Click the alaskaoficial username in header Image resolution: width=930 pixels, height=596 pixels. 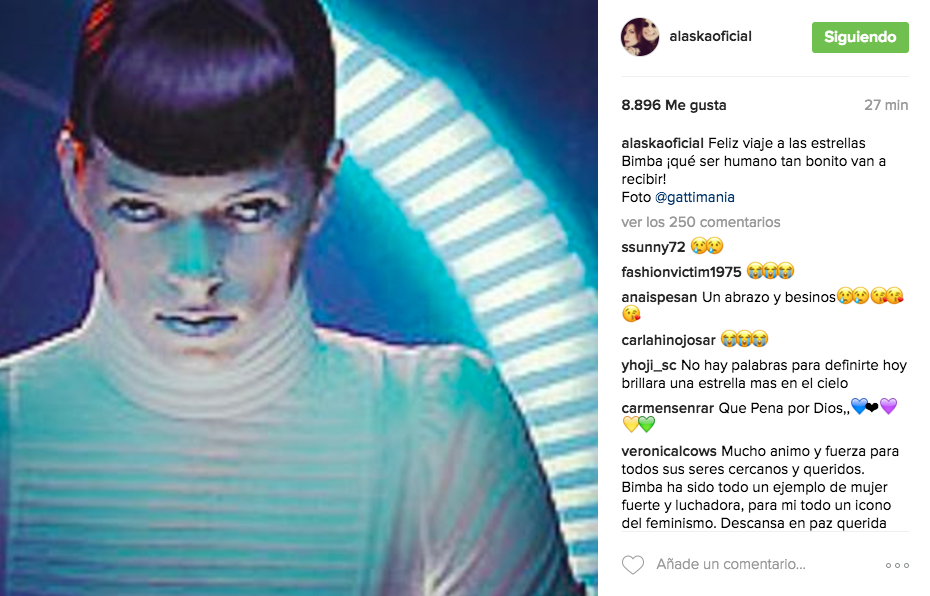(710, 36)
